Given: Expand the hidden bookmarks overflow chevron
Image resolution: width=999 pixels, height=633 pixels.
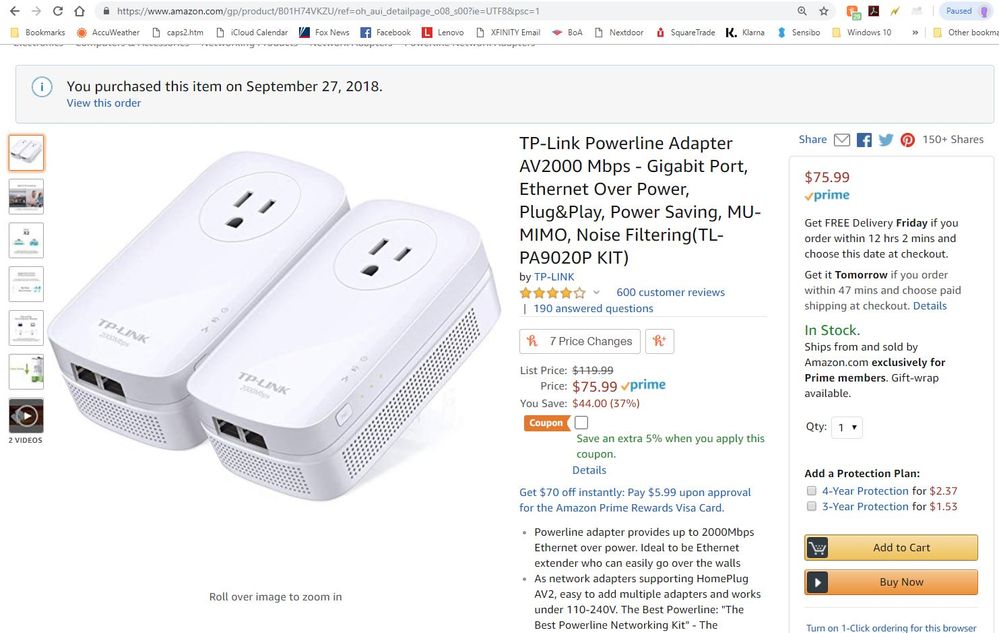Looking at the screenshot, I should (915, 32).
